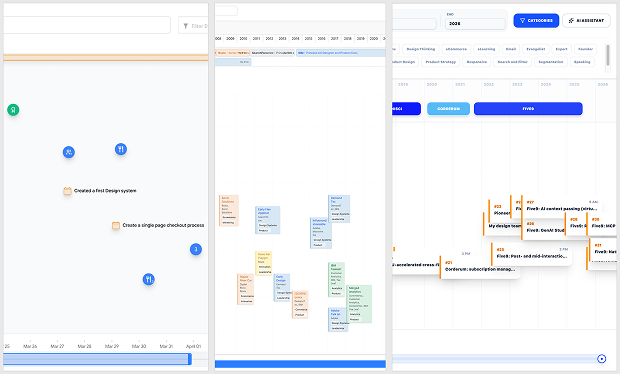
Task: Select the blue people-group event marker
Action: point(69,152)
